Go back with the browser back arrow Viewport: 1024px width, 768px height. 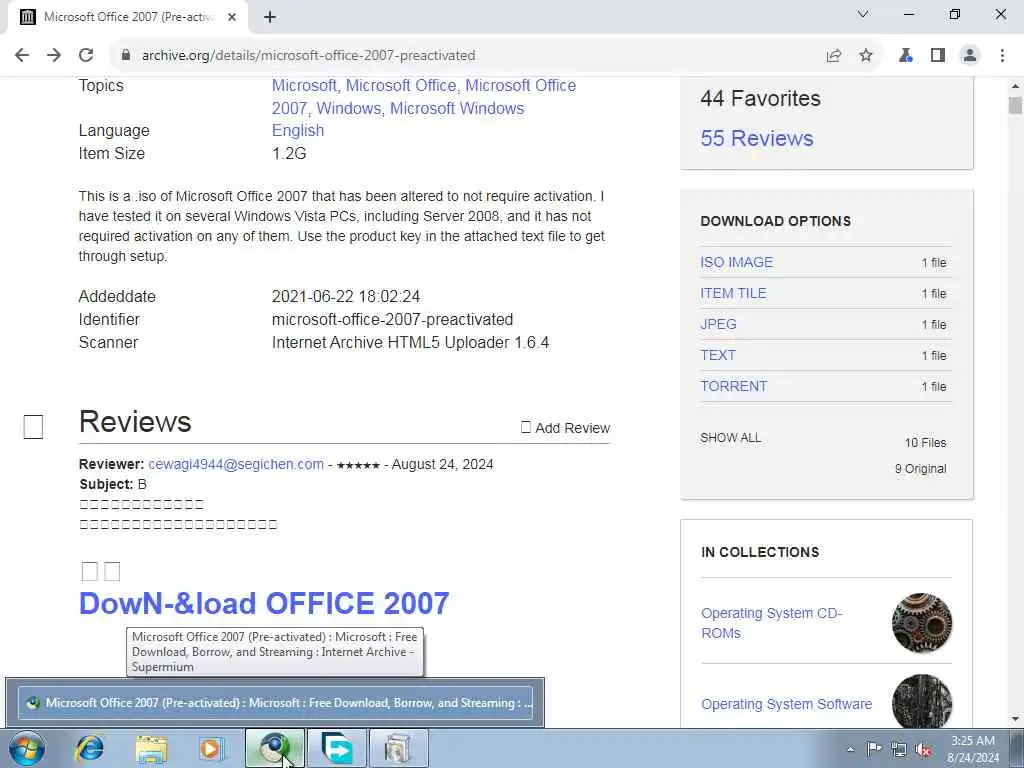coord(22,56)
